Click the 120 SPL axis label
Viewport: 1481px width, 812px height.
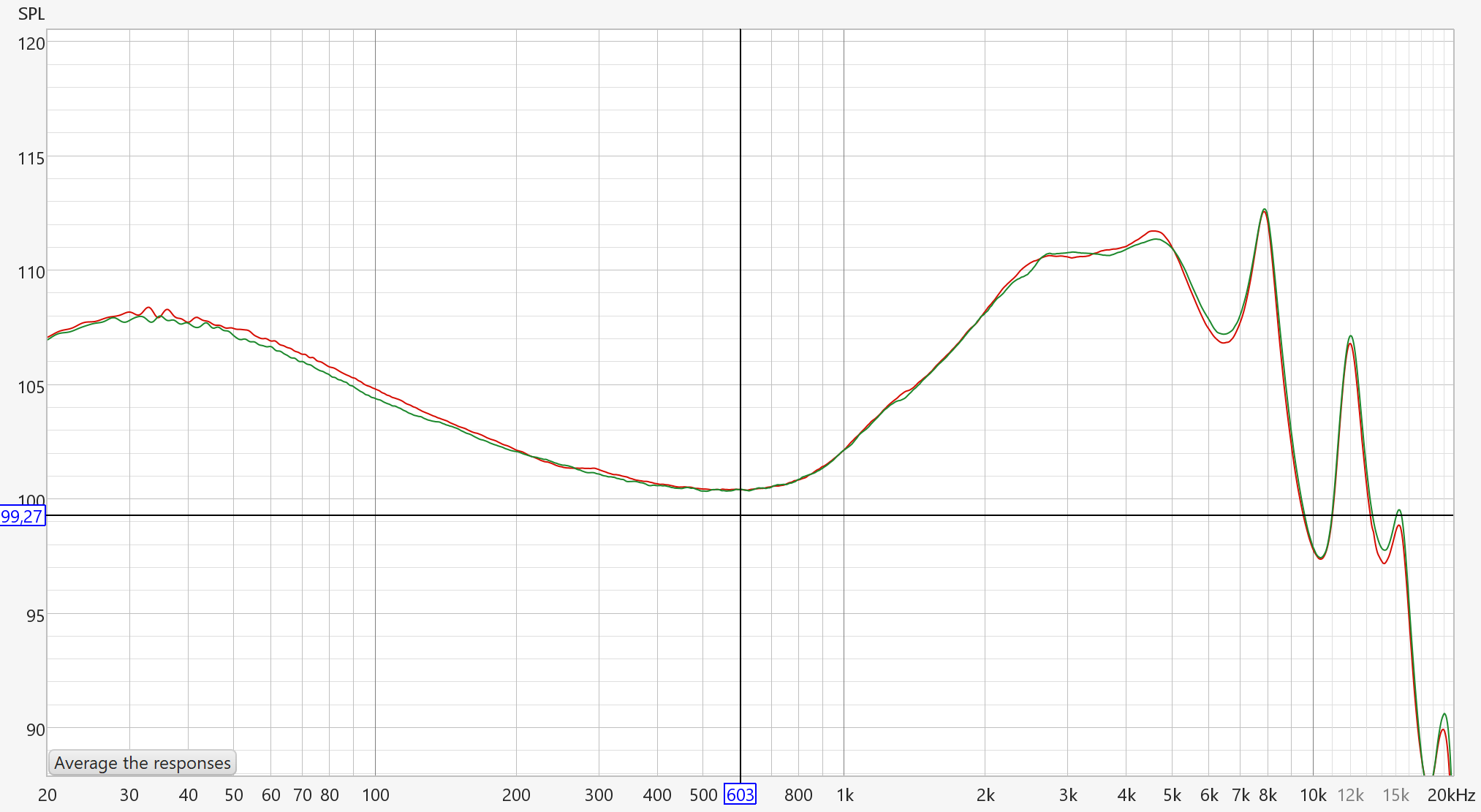pos(31,44)
